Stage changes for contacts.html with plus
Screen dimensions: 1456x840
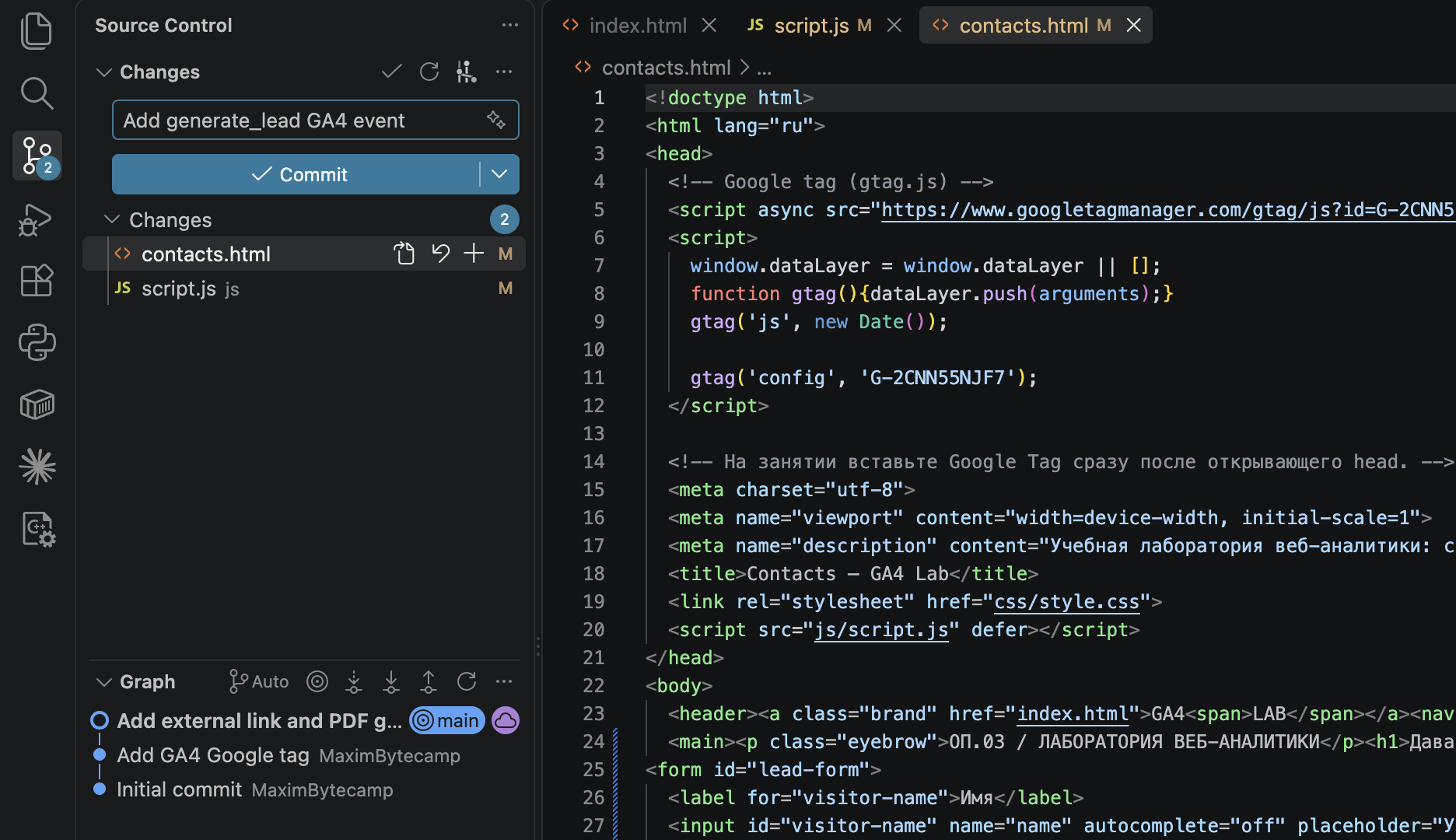click(x=474, y=254)
